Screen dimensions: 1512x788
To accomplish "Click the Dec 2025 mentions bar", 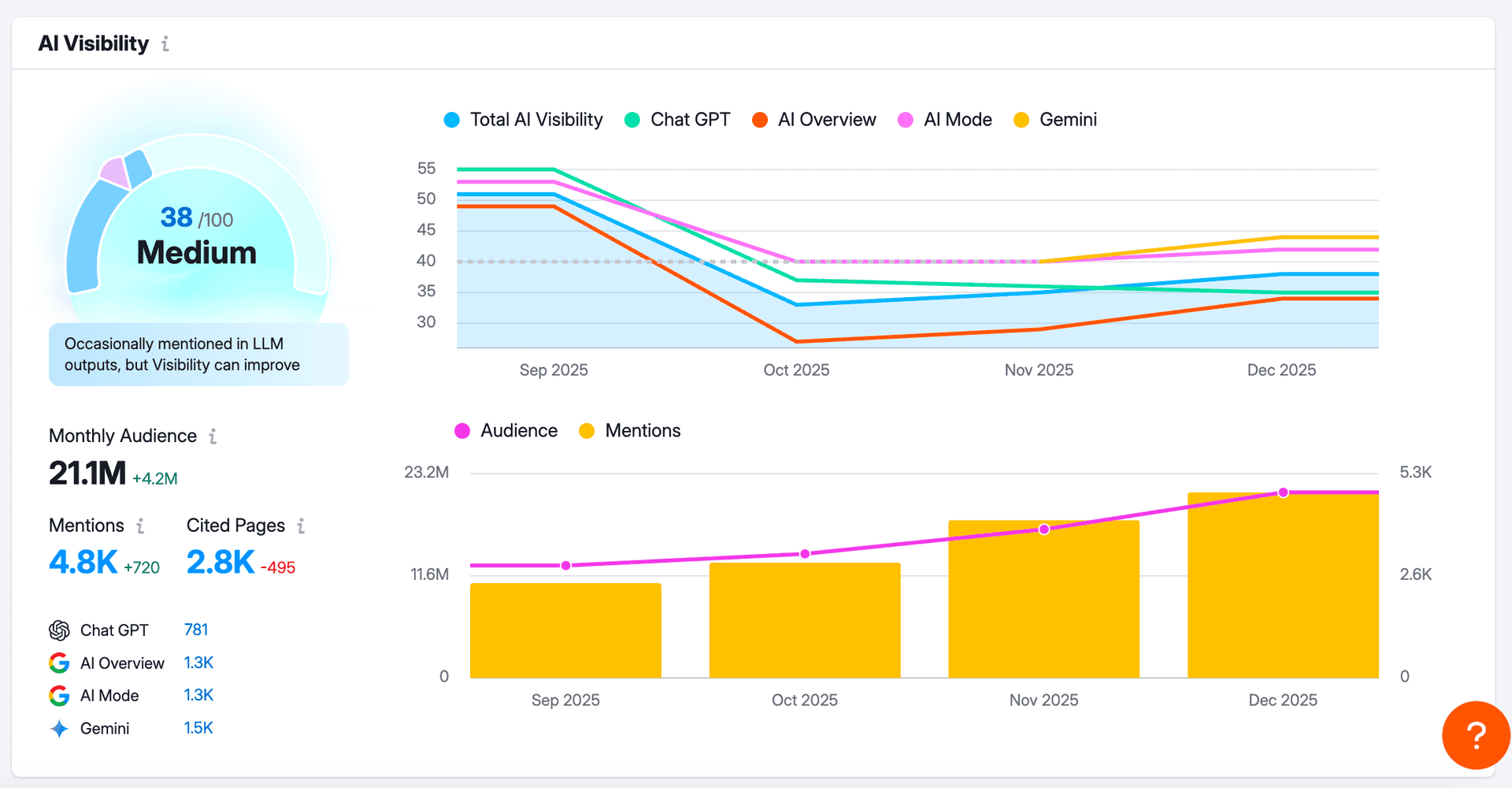I will (1283, 585).
